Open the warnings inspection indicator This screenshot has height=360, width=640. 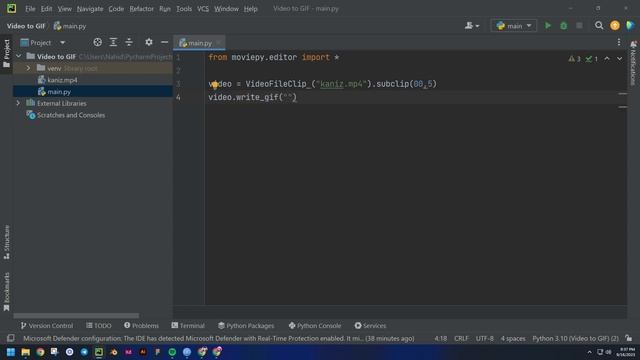click(574, 59)
